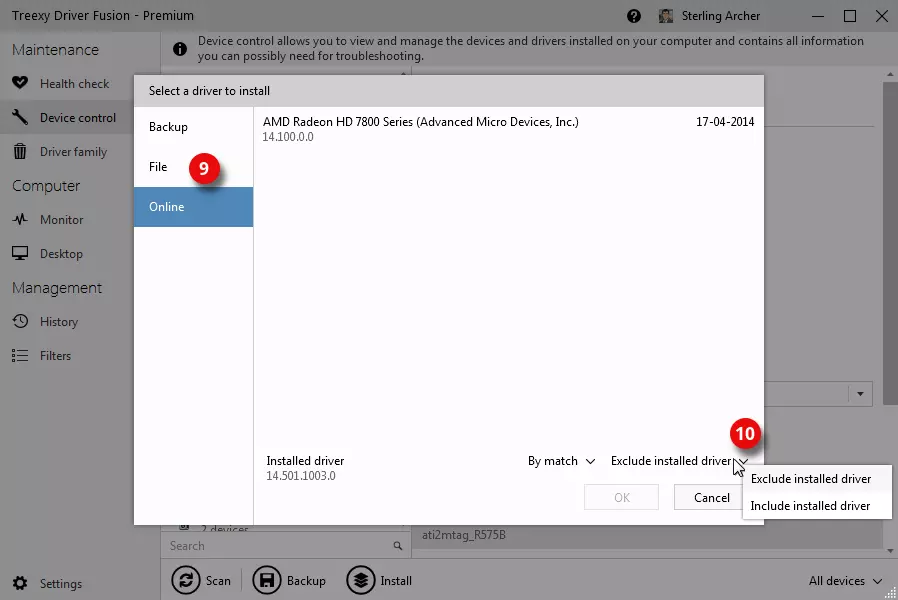Click the scrollbar up arrow
Screen dimensions: 898x600
point(890,74)
